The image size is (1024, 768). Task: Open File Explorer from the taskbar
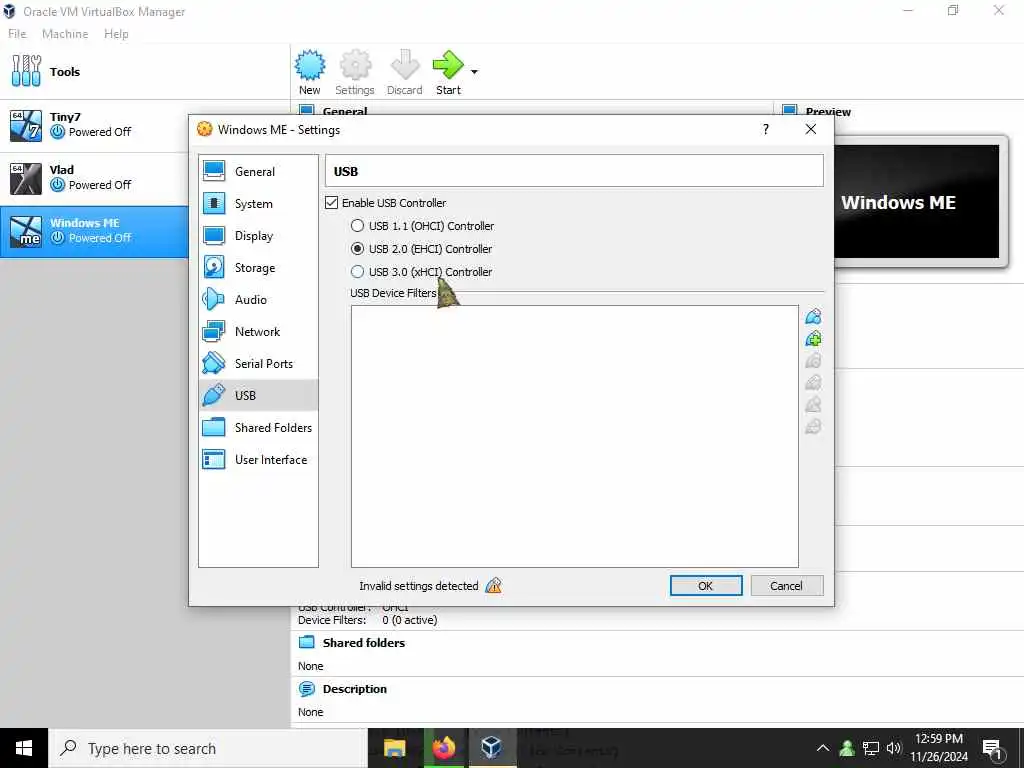(x=394, y=748)
